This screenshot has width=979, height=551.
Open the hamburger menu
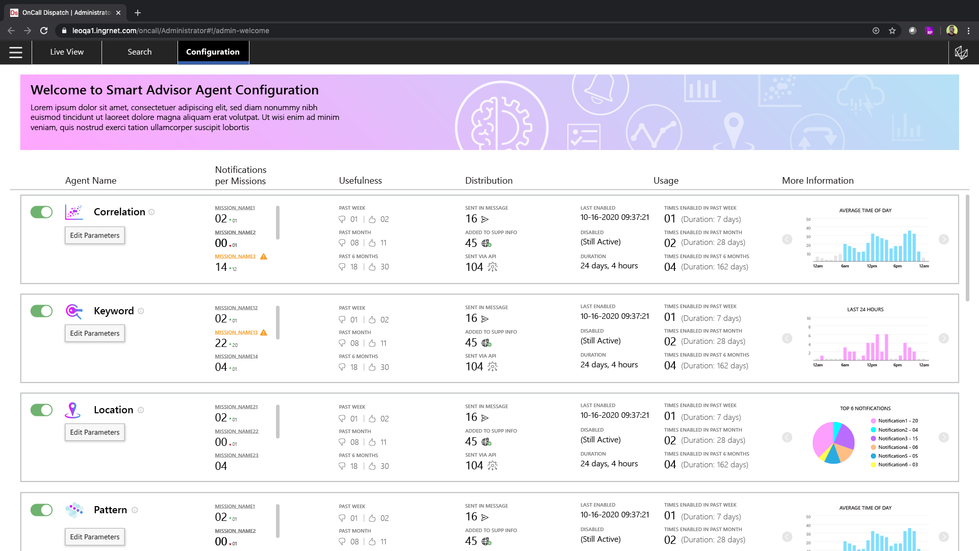[16, 52]
